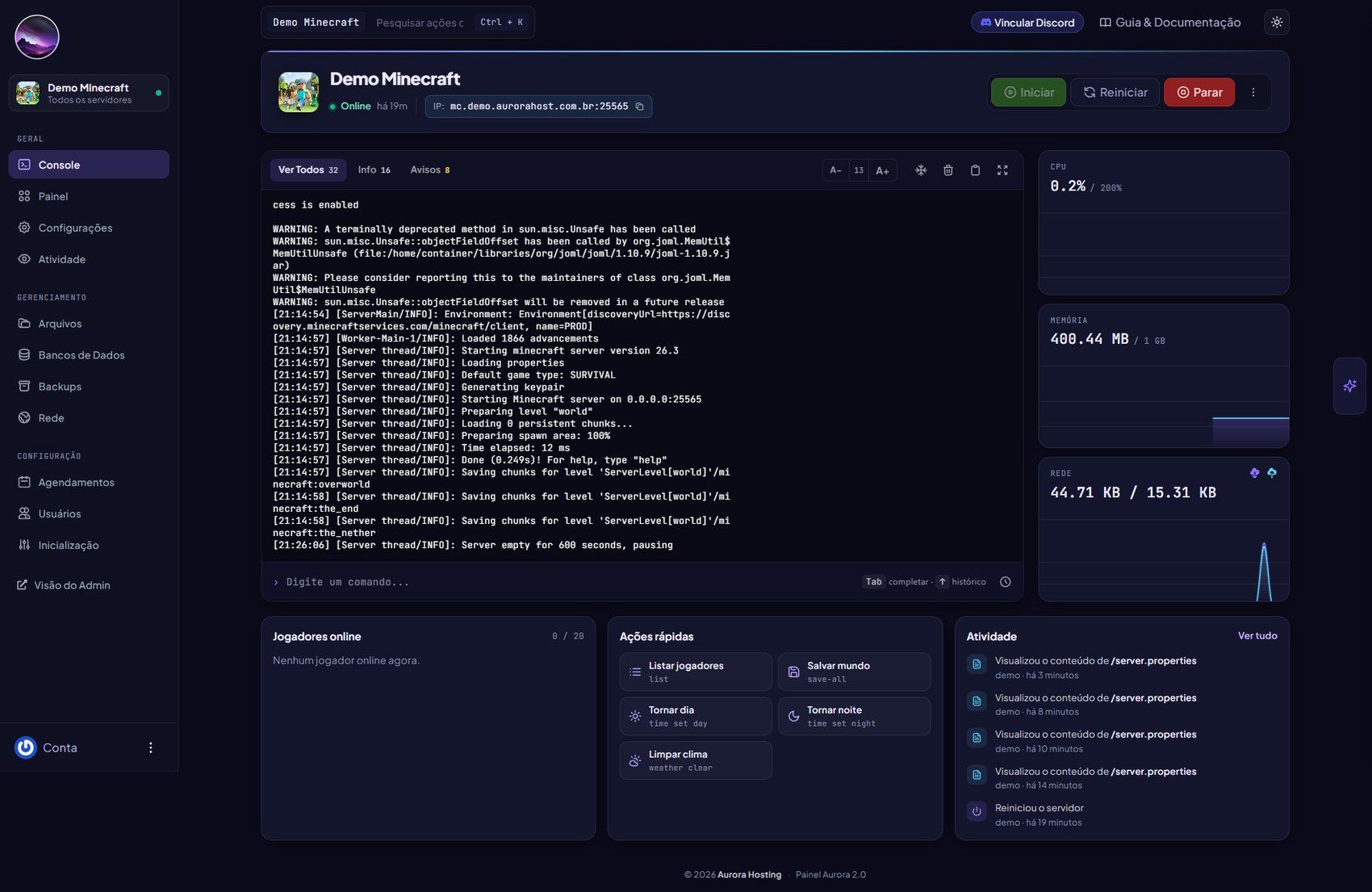Copy the server IP address icon
The width and height of the screenshot is (1372, 892).
pos(639,107)
